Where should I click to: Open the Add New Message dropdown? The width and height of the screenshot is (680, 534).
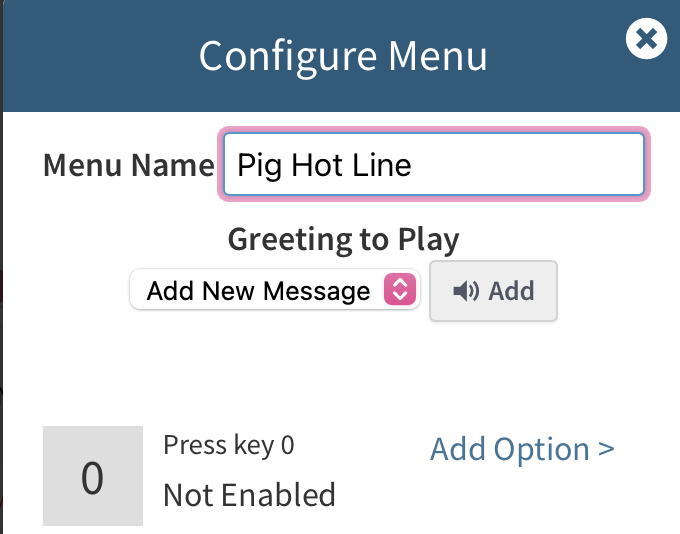[x=275, y=291]
